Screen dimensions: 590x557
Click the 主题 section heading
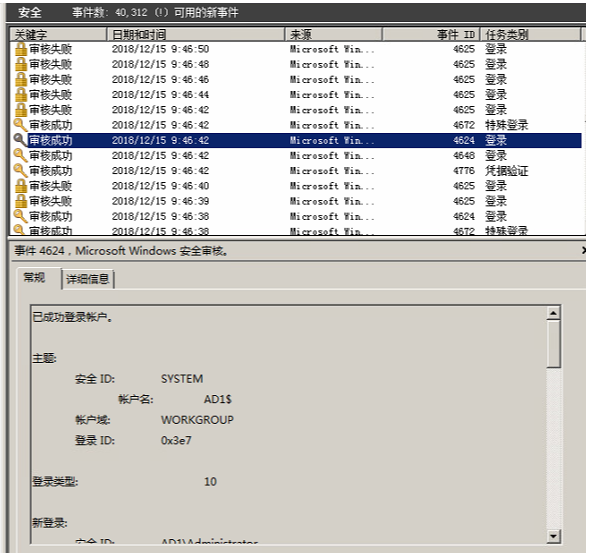pyautogui.click(x=44, y=358)
